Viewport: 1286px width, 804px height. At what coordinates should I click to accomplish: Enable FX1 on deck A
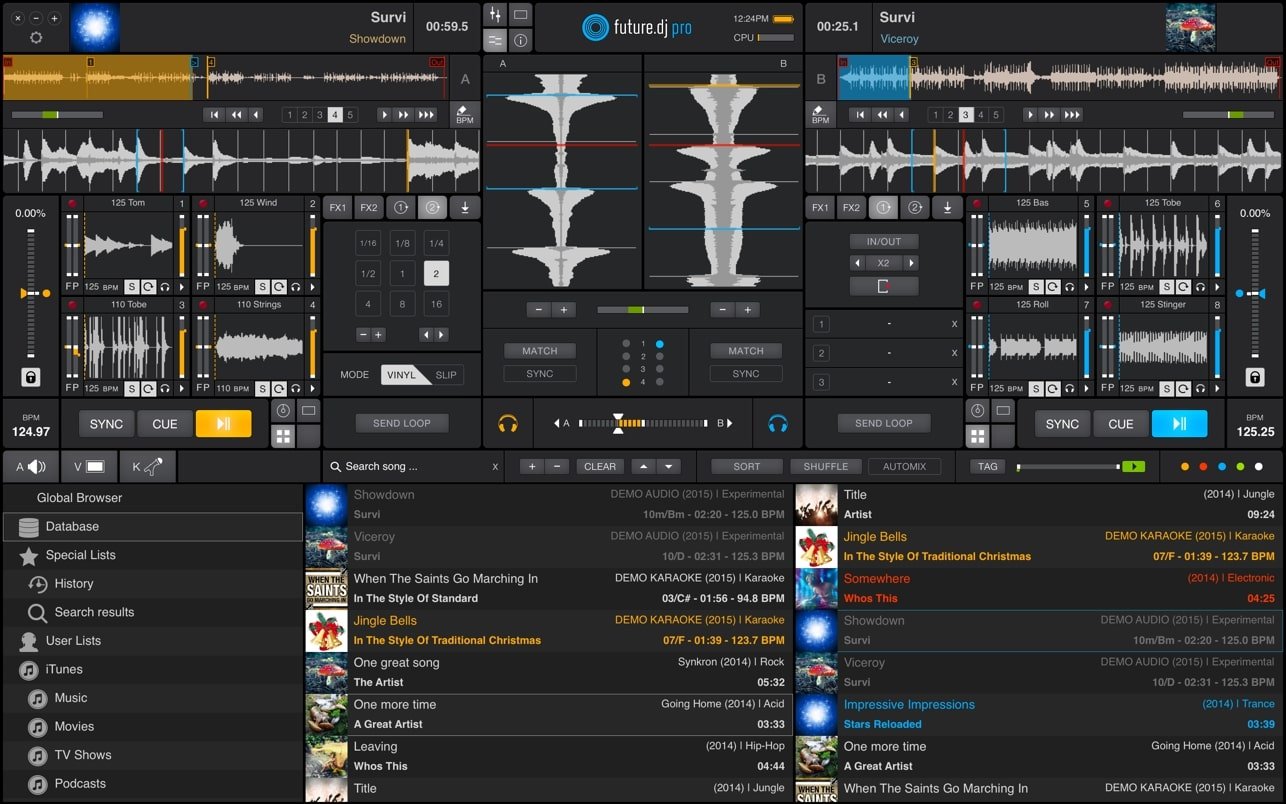[338, 208]
